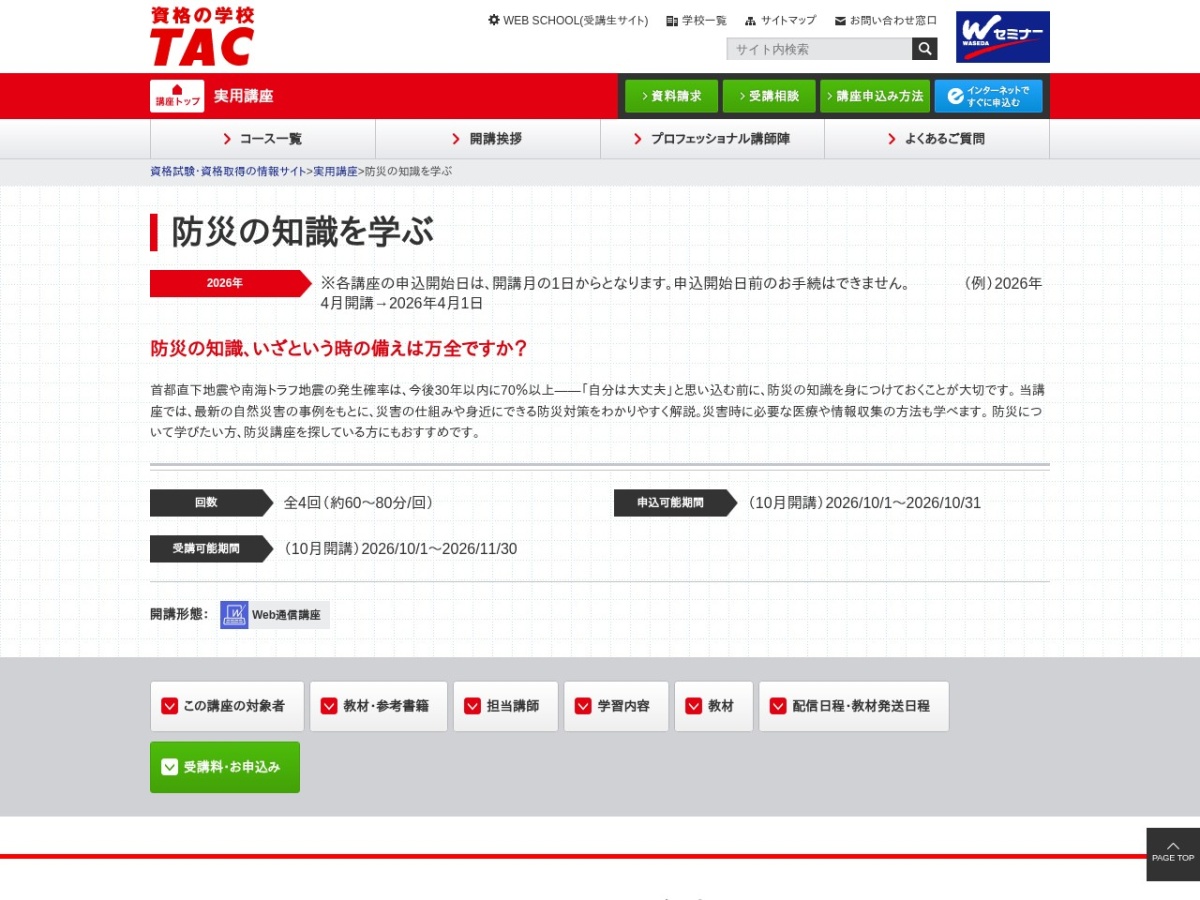
Task: Open the よくあるご質問 menu tab
Action: pos(937,139)
